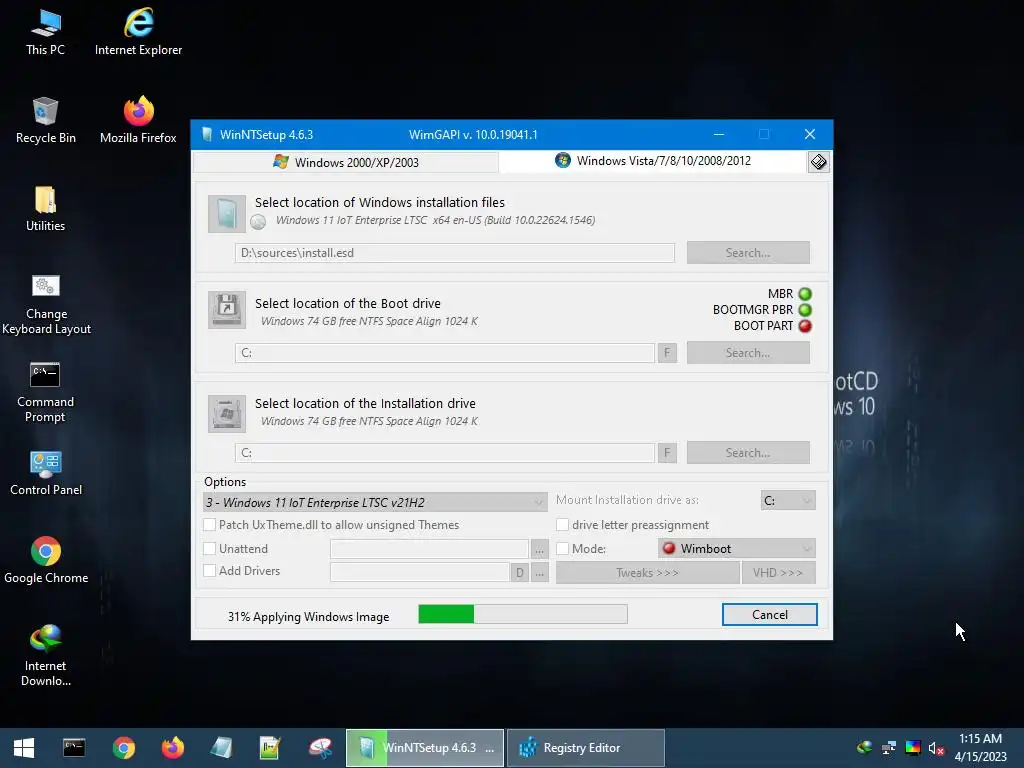Open Google Chrome desktop icon

46,560
